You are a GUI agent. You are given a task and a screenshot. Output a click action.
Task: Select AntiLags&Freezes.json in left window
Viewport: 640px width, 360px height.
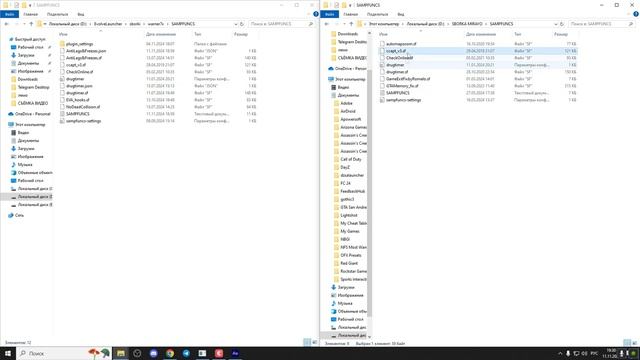pos(86,51)
